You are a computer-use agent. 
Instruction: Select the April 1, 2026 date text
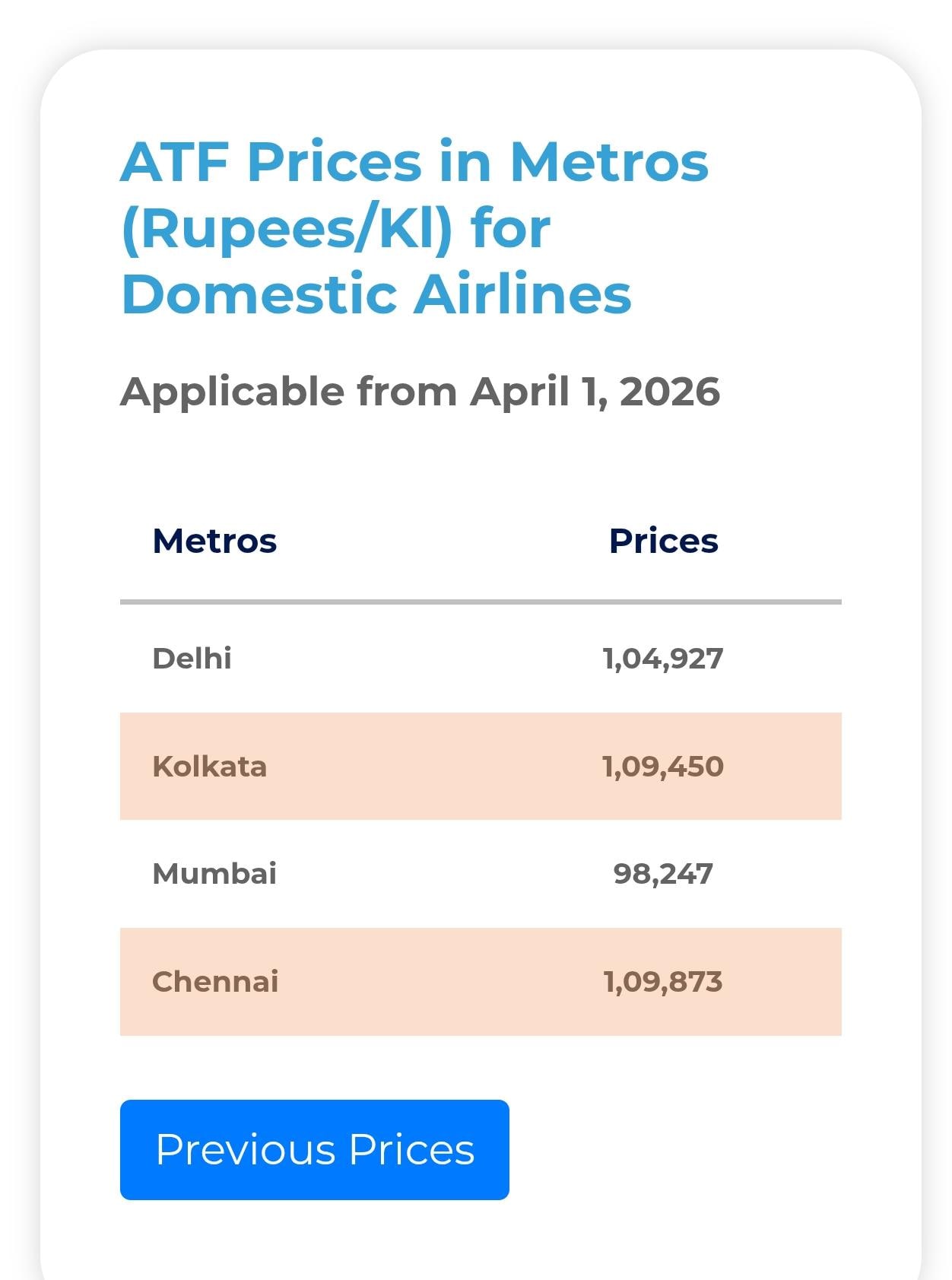click(595, 392)
